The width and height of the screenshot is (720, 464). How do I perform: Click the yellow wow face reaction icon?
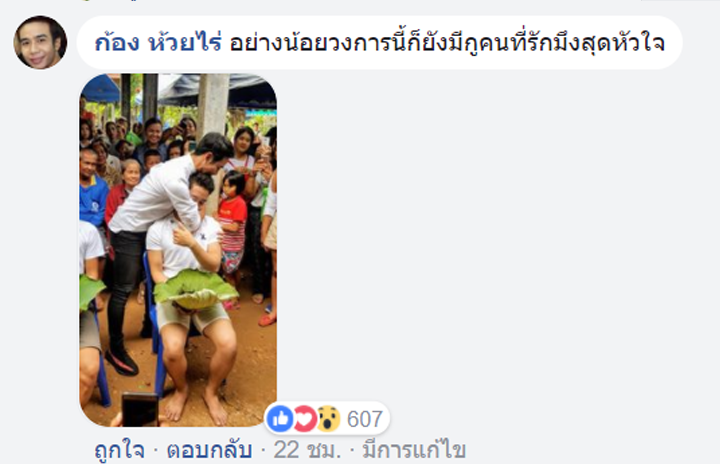[x=328, y=419]
